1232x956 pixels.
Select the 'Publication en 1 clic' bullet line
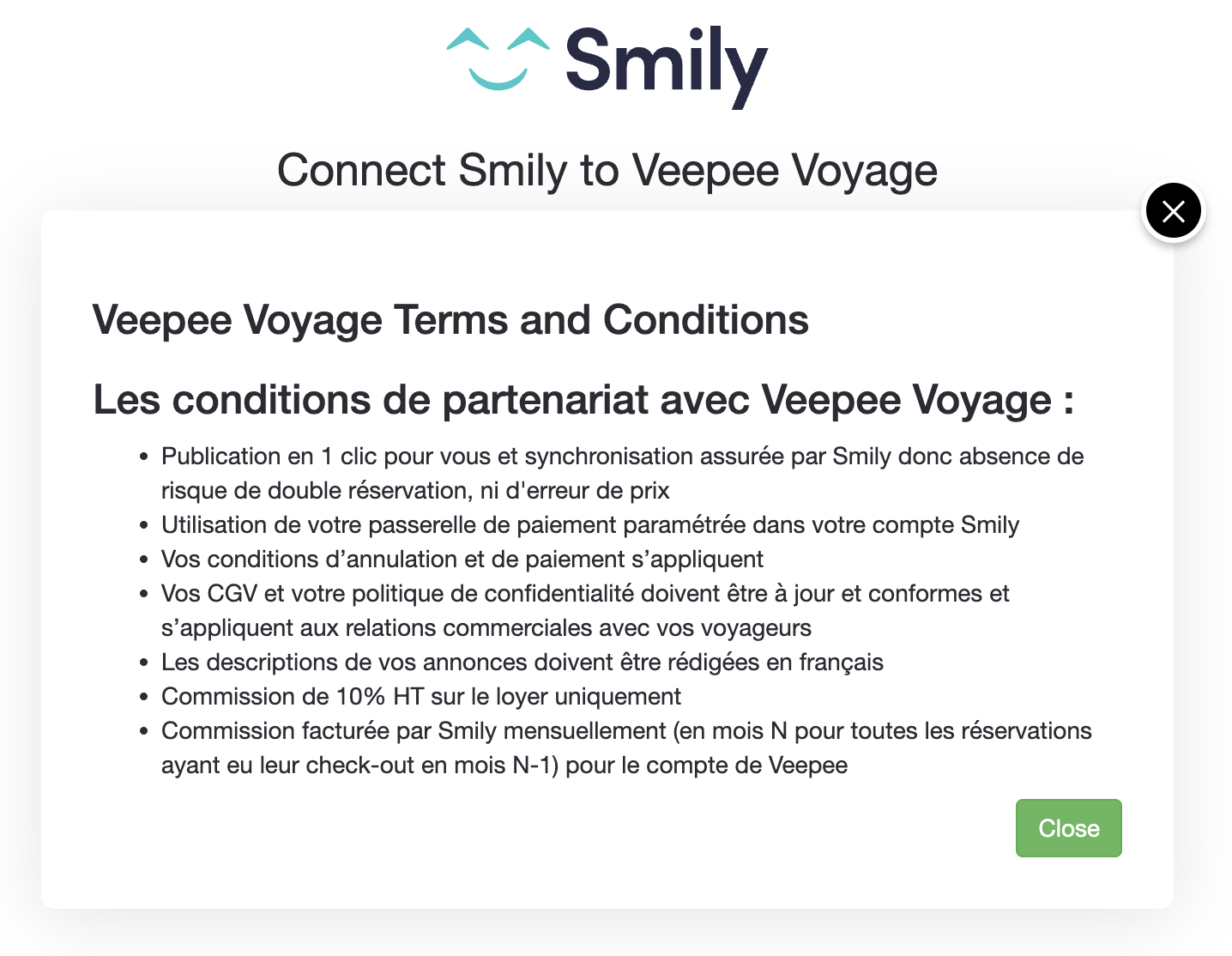pos(623,456)
